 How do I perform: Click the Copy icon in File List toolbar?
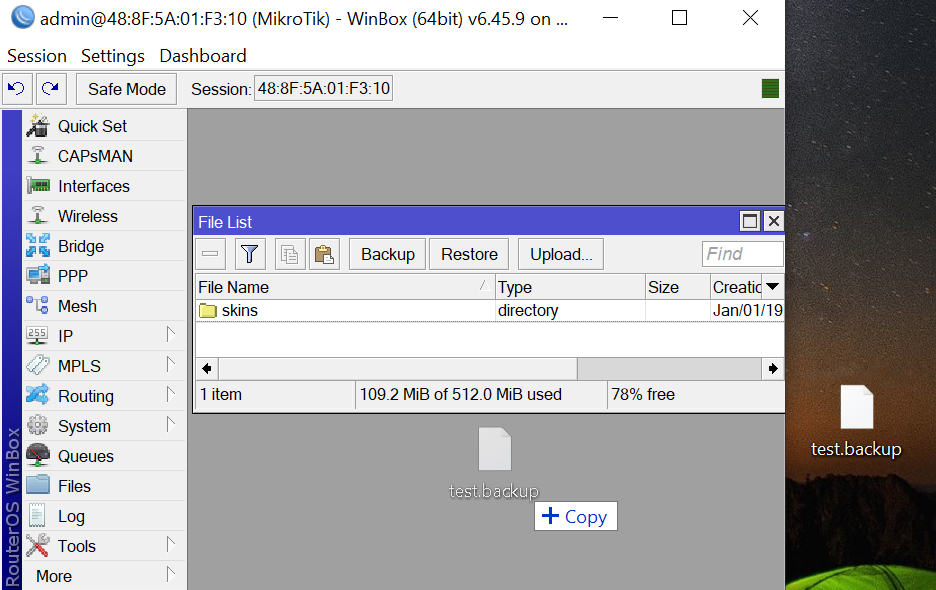point(290,254)
